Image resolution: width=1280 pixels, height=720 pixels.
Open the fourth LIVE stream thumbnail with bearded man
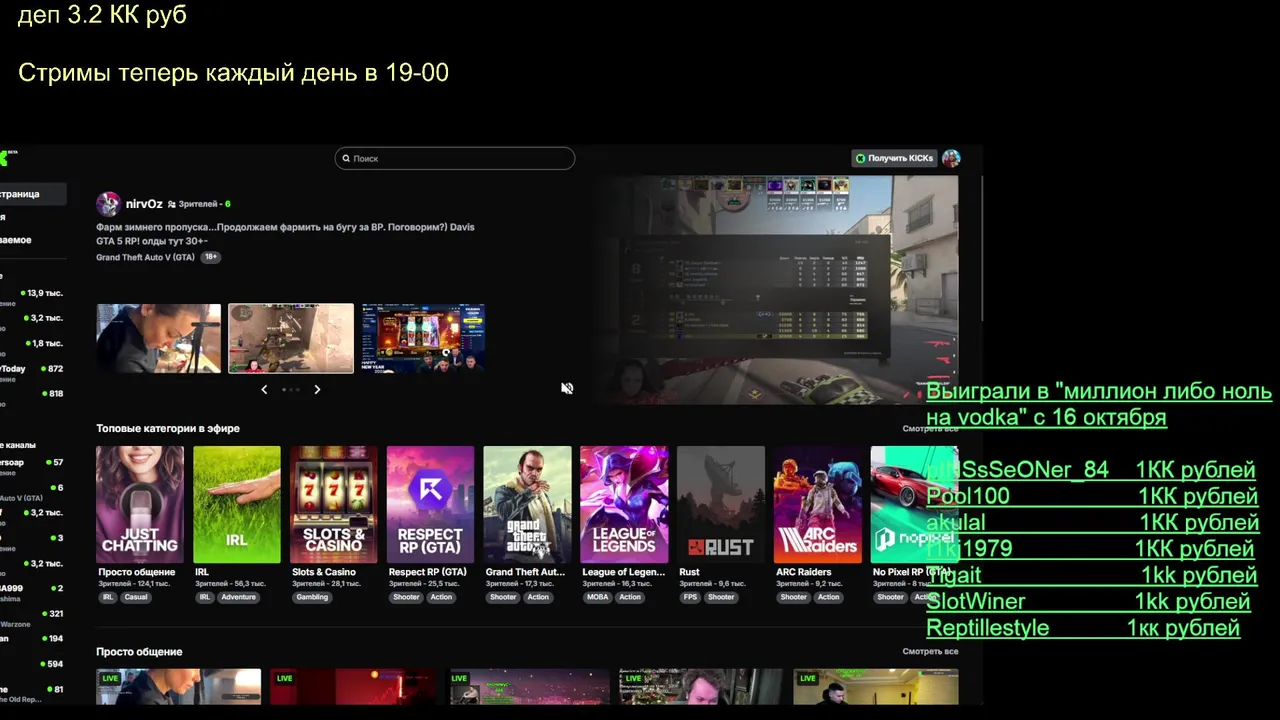tap(701, 687)
